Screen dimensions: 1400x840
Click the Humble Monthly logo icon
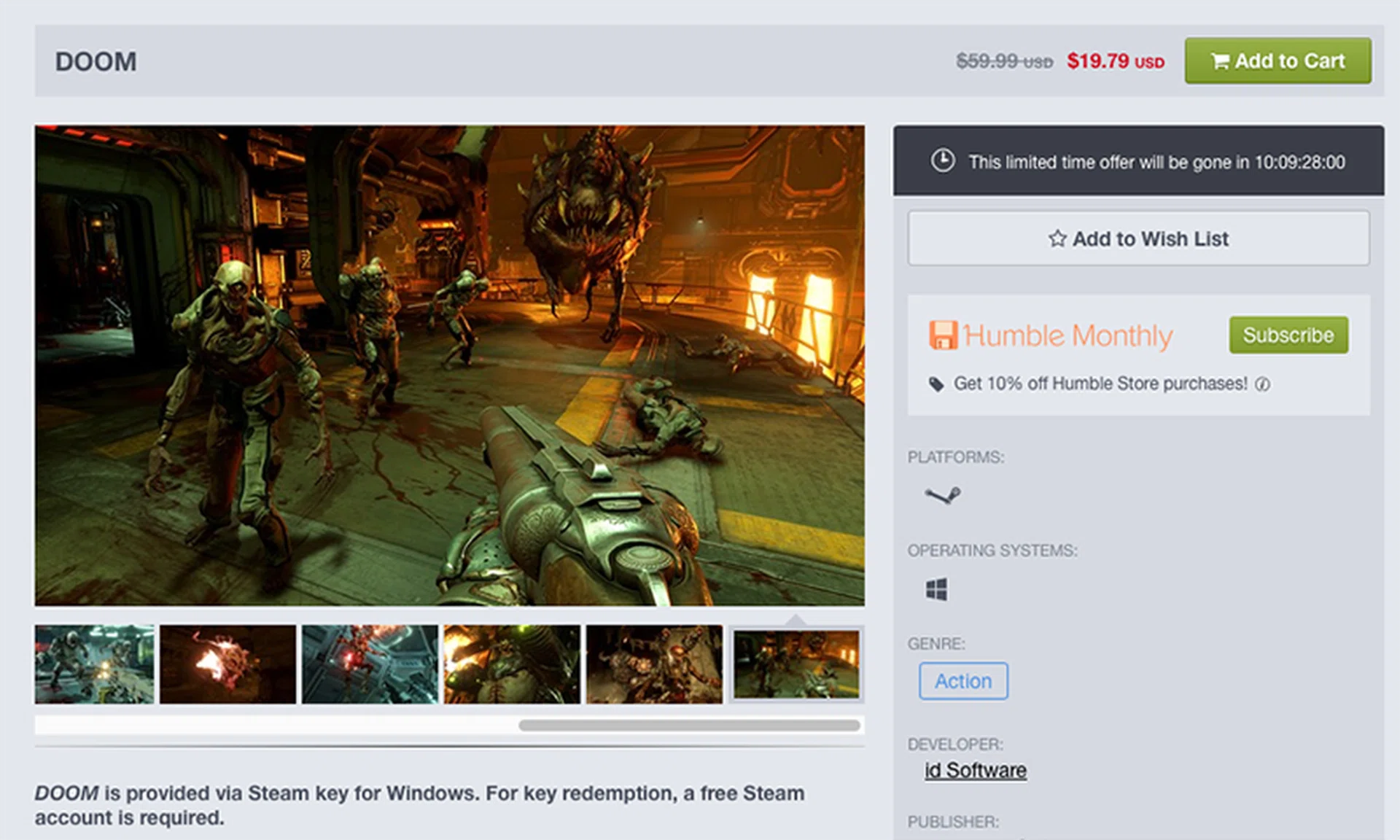(x=943, y=335)
